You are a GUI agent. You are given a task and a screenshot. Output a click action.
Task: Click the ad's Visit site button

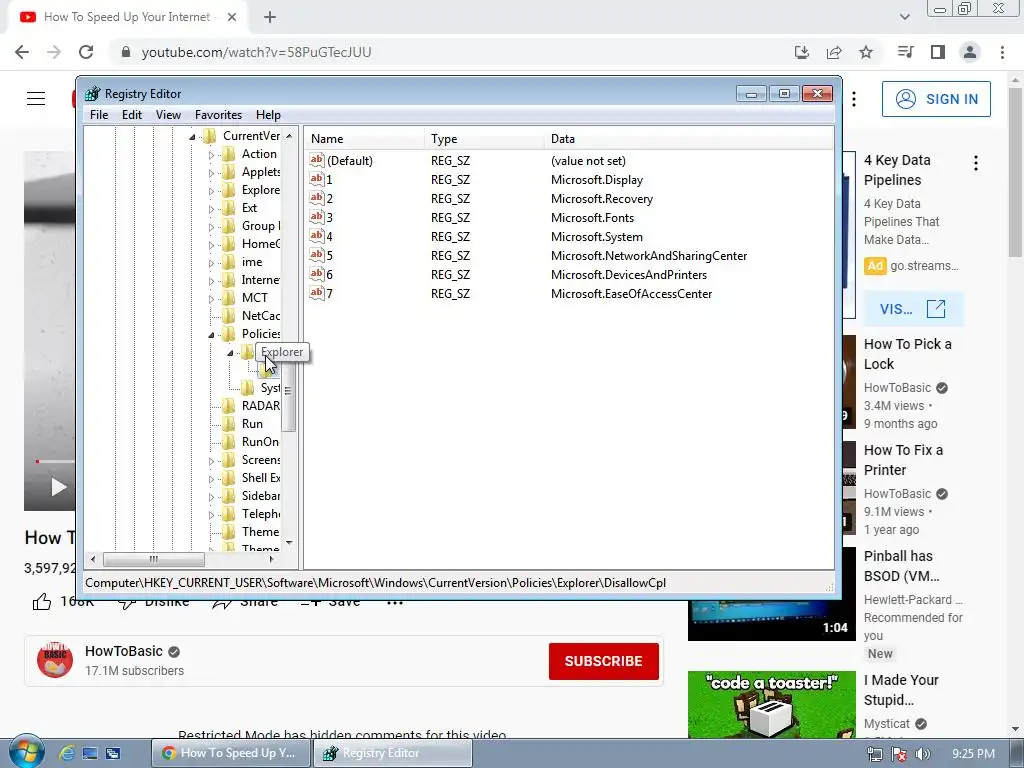[913, 309]
